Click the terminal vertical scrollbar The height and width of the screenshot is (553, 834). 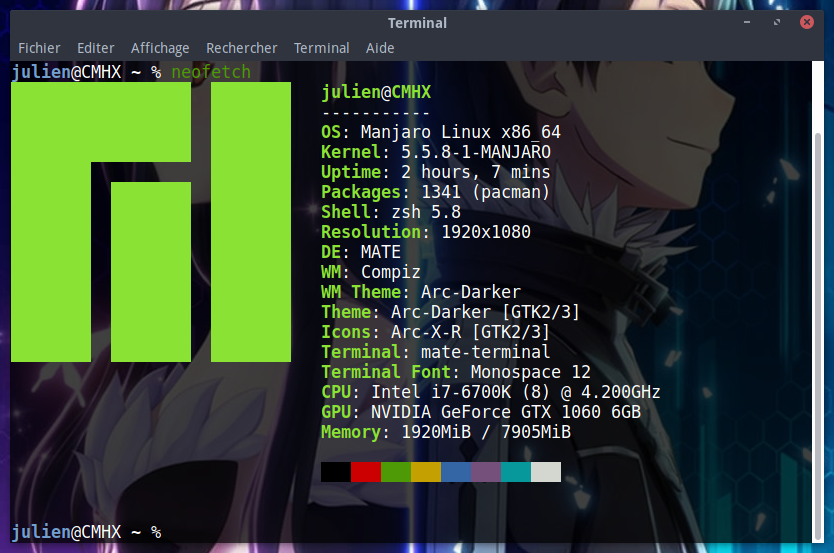819,335
